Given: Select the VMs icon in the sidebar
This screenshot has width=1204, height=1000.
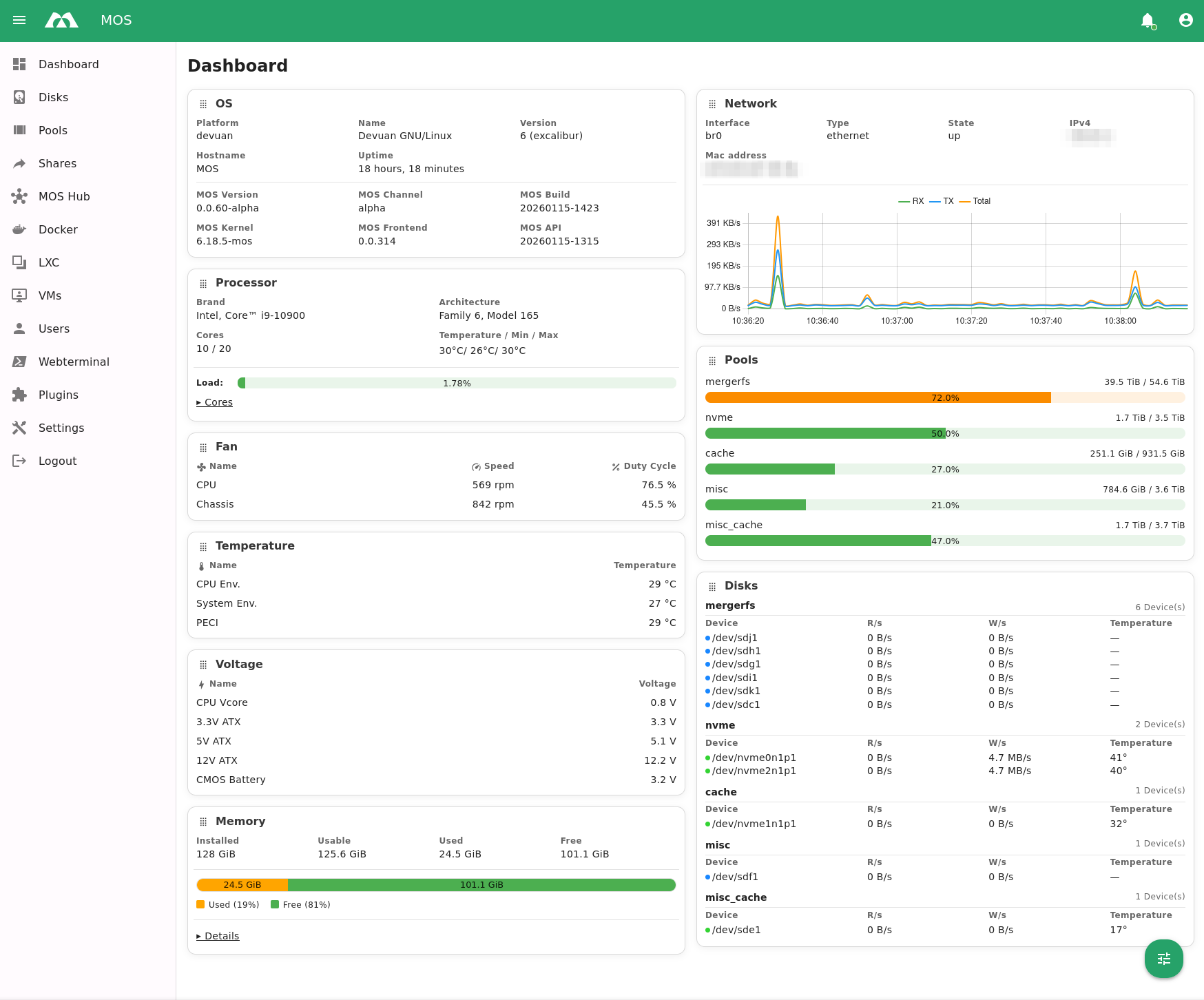Looking at the screenshot, I should 19,295.
